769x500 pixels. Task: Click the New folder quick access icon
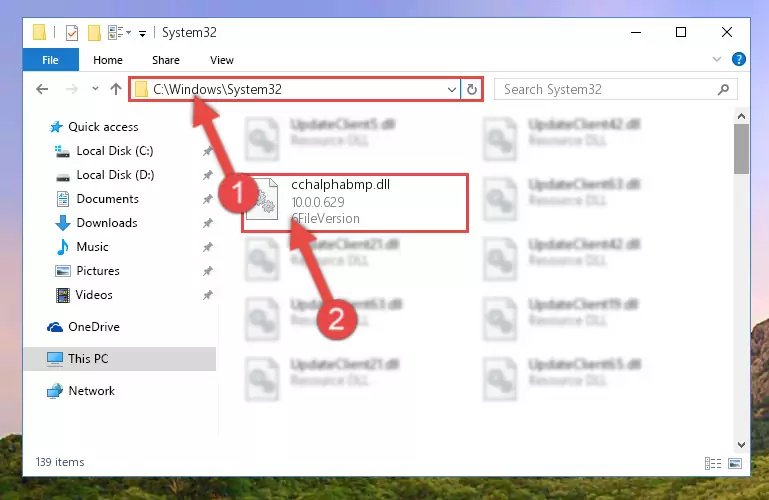point(94,32)
